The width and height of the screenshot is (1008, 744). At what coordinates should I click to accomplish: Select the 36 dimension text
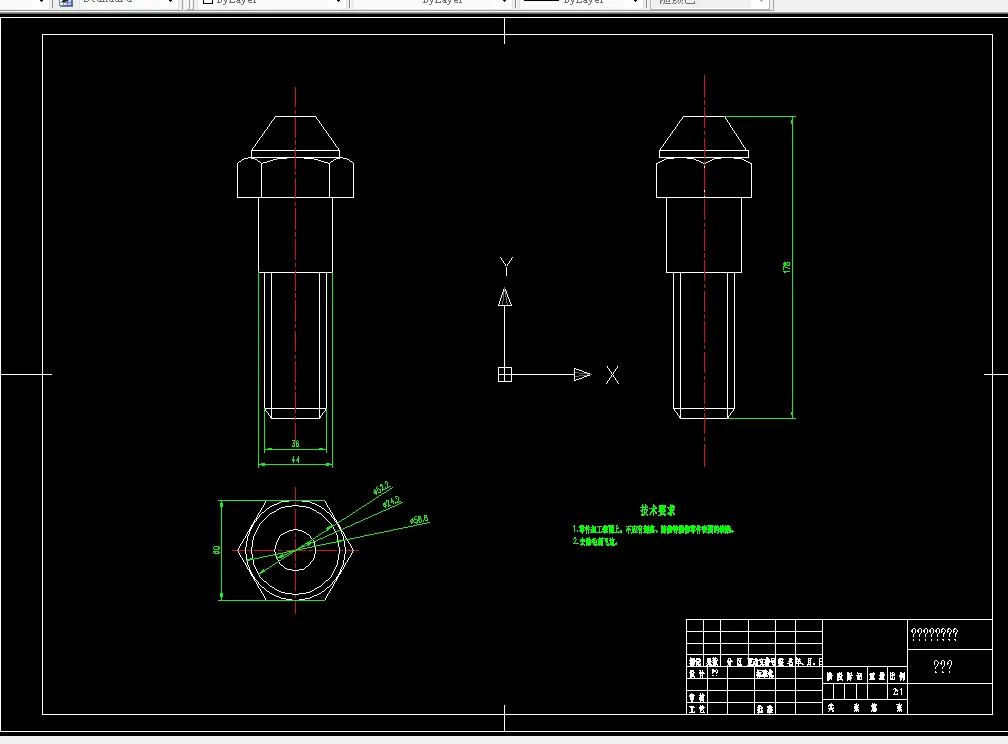click(296, 444)
